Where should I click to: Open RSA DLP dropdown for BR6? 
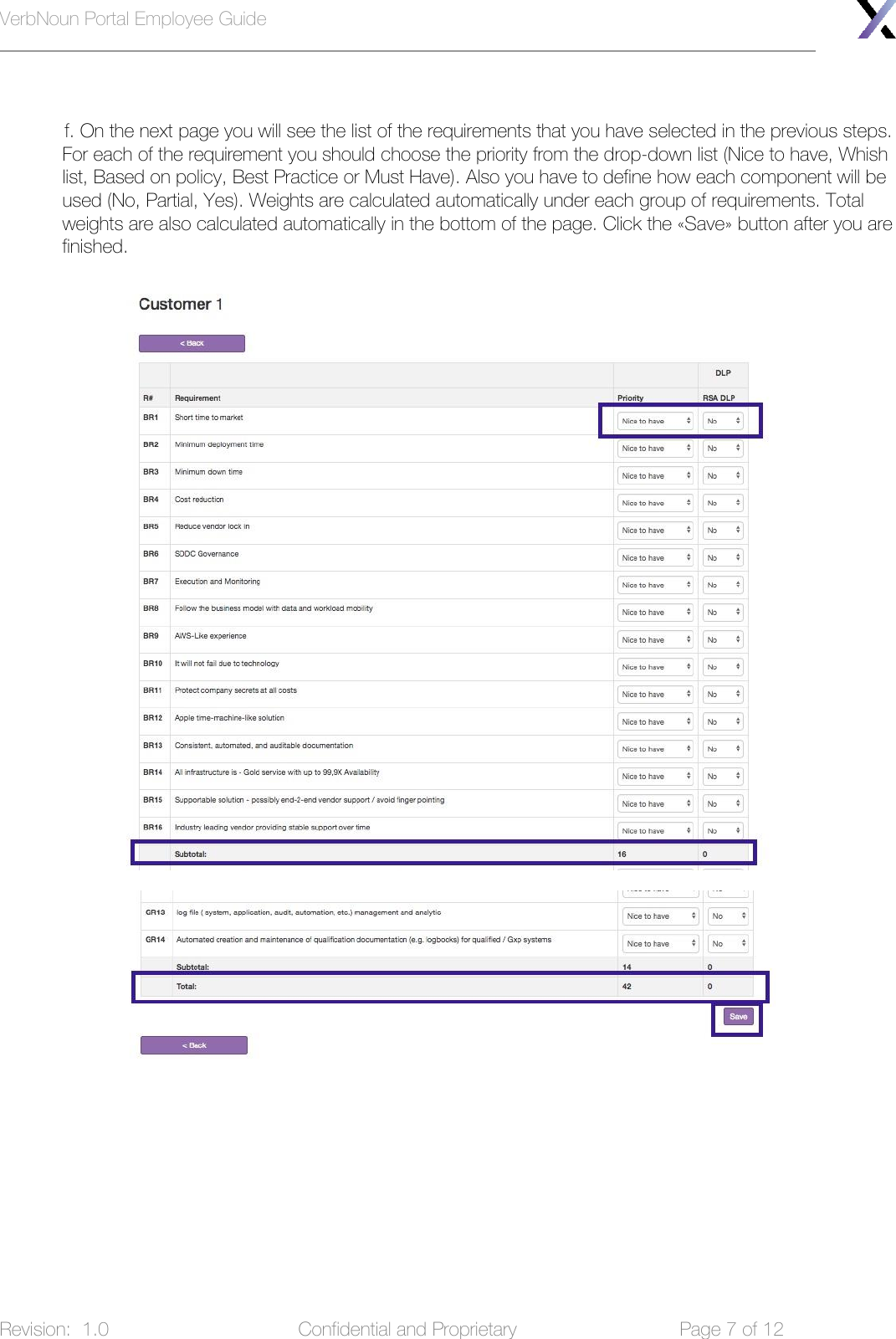pos(723,557)
